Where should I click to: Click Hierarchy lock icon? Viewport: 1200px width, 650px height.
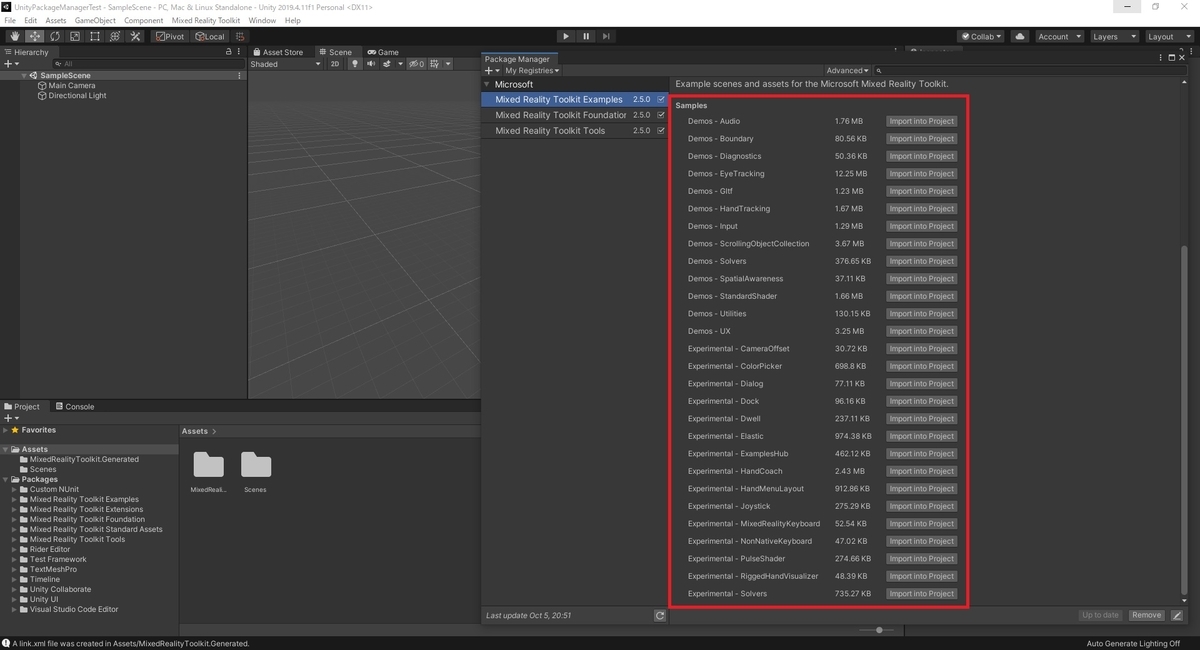pyautogui.click(x=228, y=52)
